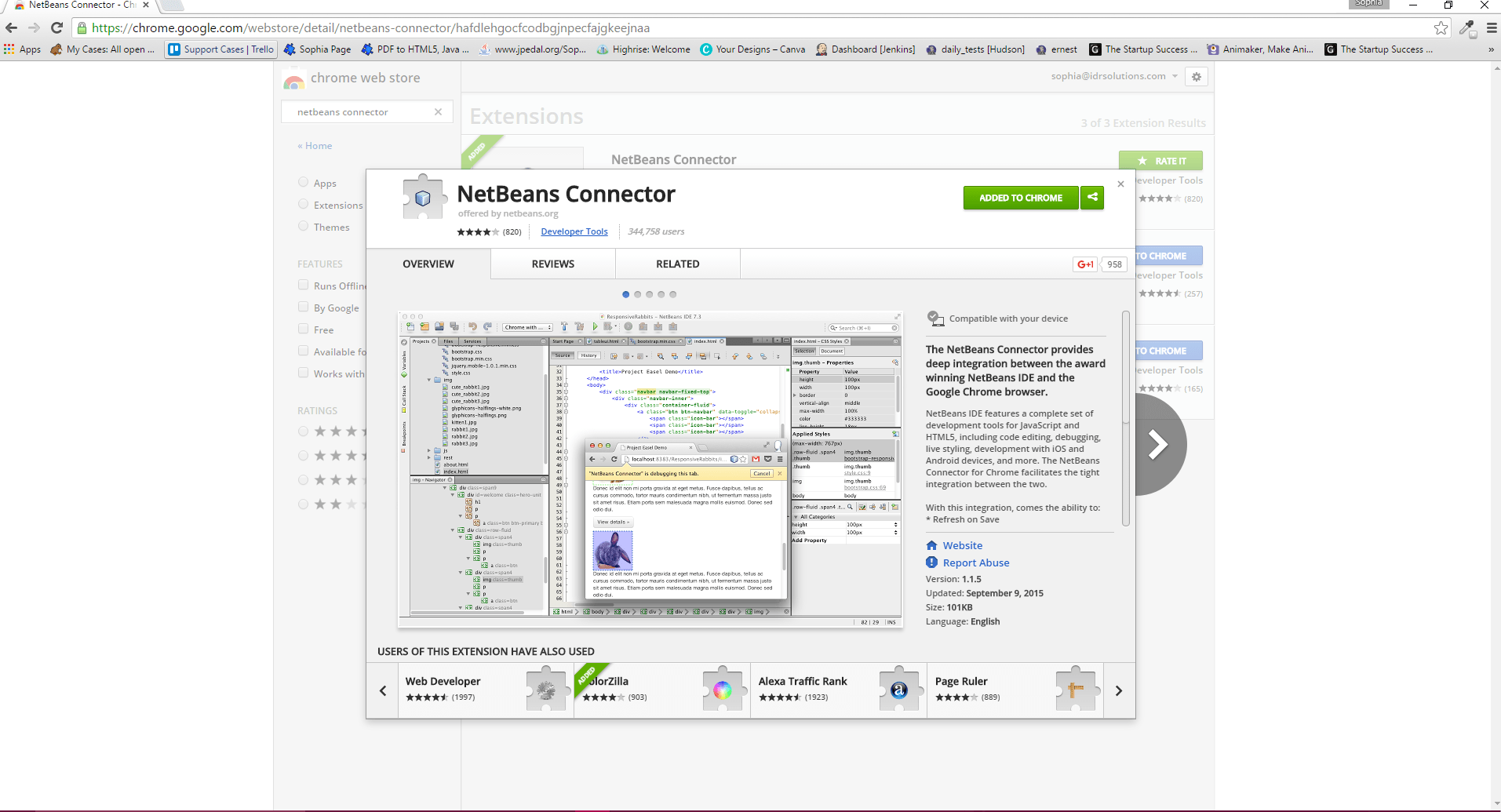Clear the netbeans connector search box
This screenshot has width=1501, height=812.
pos(438,112)
